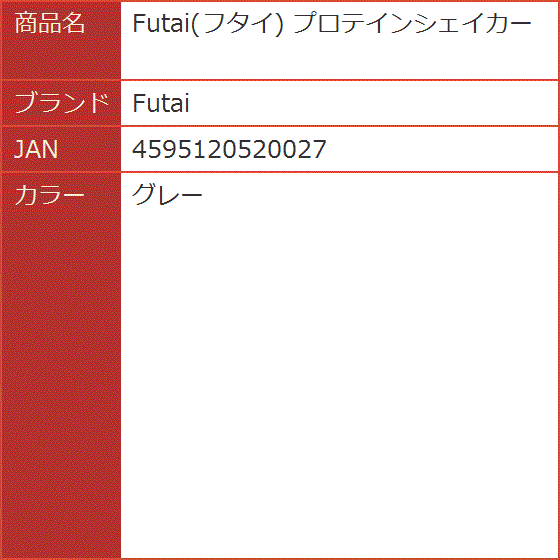Click the 商品名 header cell
Screen dimensions: 560x560
tap(61, 41)
